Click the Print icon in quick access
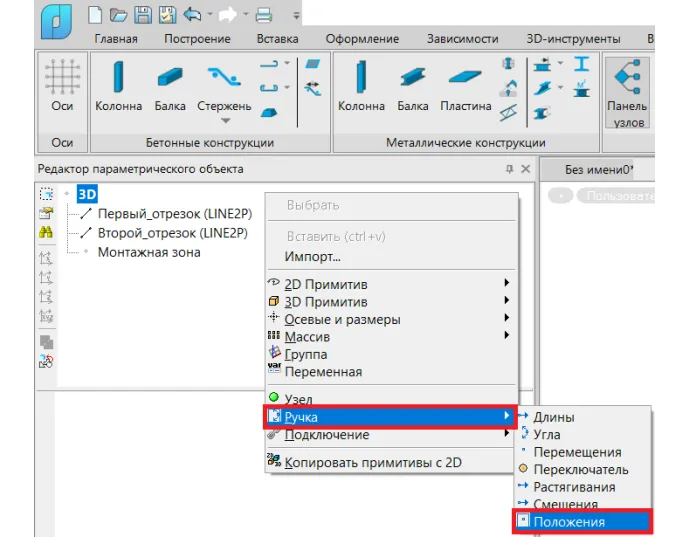The width and height of the screenshot is (688, 537). click(x=264, y=15)
